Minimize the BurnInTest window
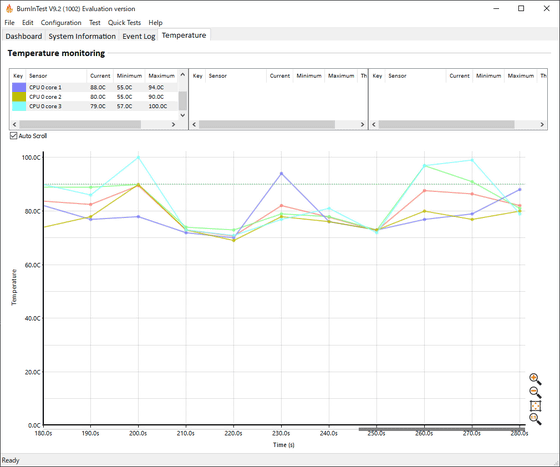This screenshot has height=467, width=560. coord(496,9)
